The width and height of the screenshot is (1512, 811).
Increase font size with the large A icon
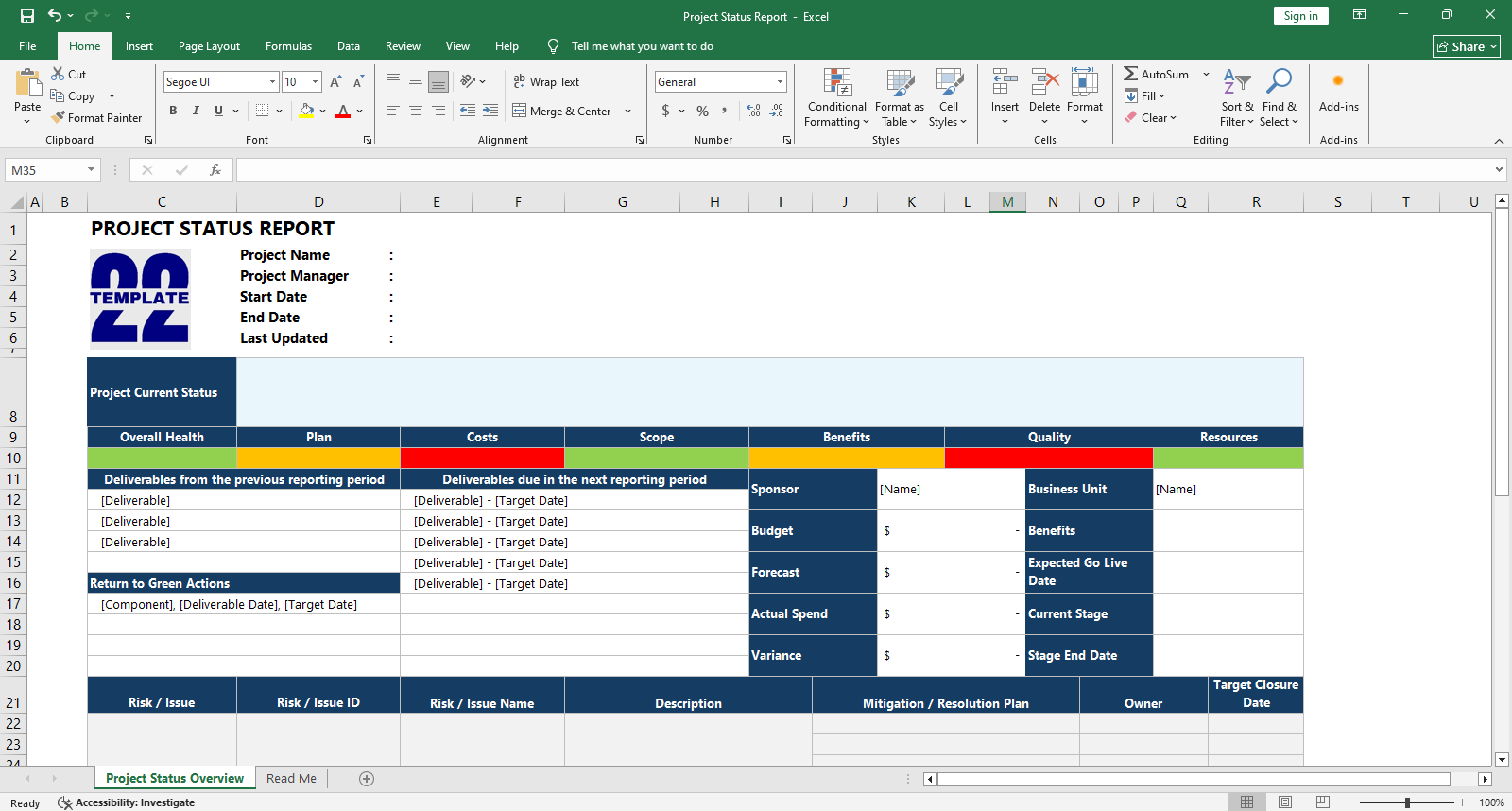pos(335,82)
